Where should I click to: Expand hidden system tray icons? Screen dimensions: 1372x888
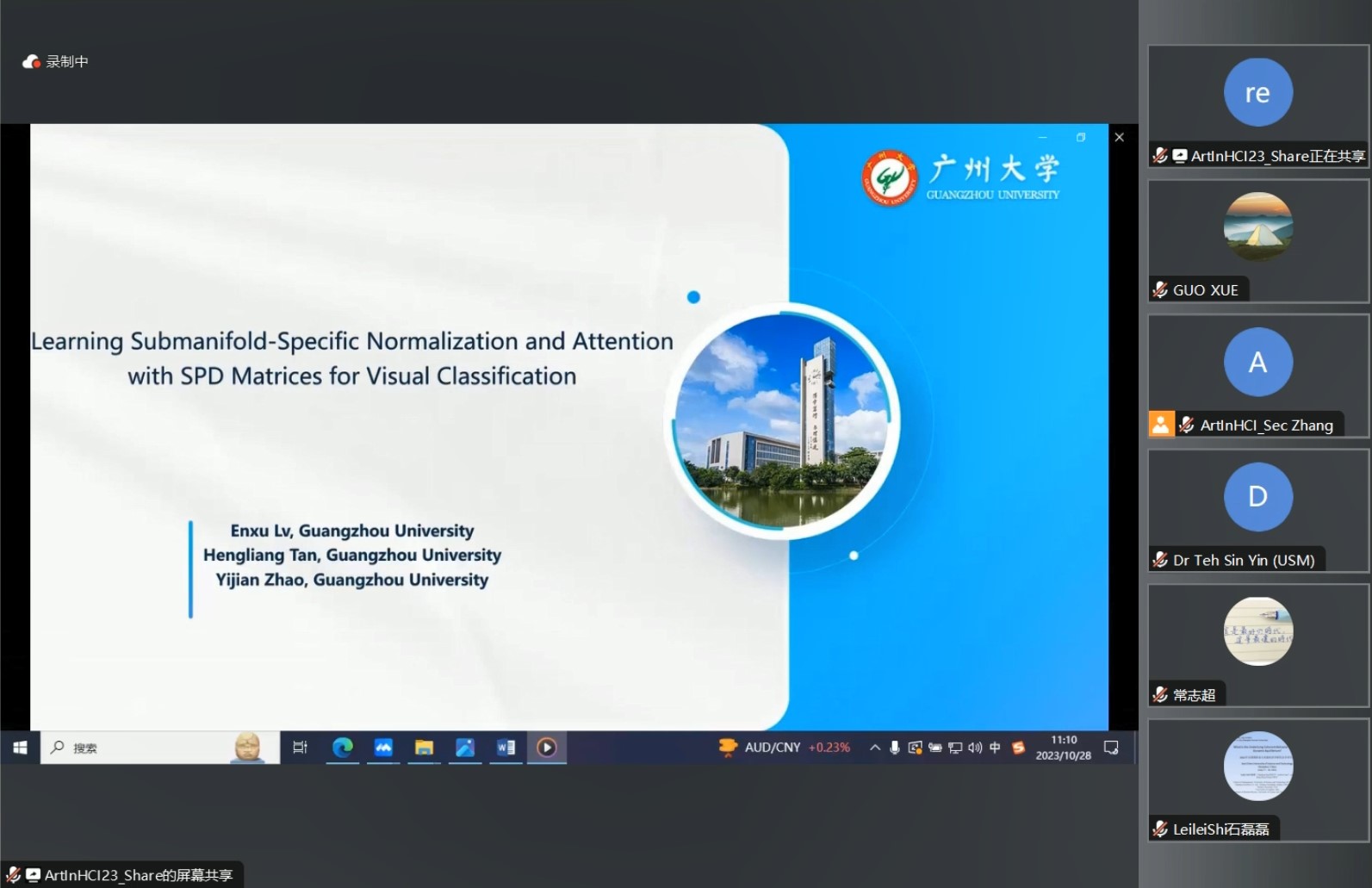point(875,748)
